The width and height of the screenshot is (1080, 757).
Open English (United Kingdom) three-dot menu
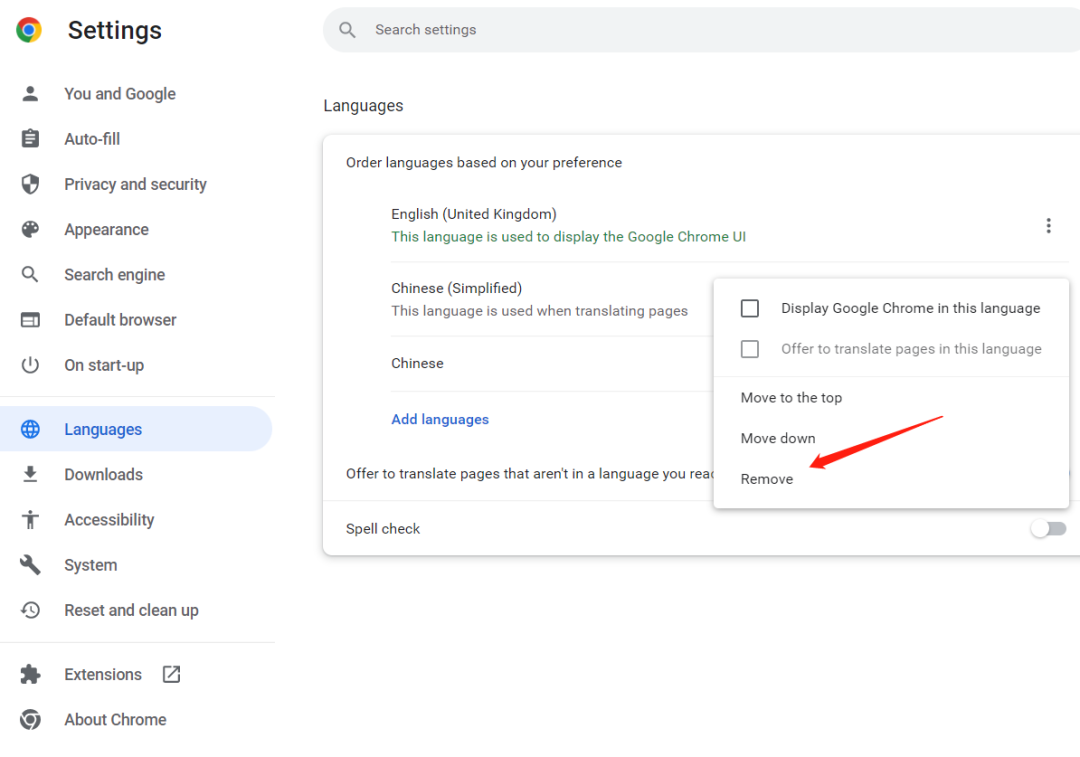1048,226
